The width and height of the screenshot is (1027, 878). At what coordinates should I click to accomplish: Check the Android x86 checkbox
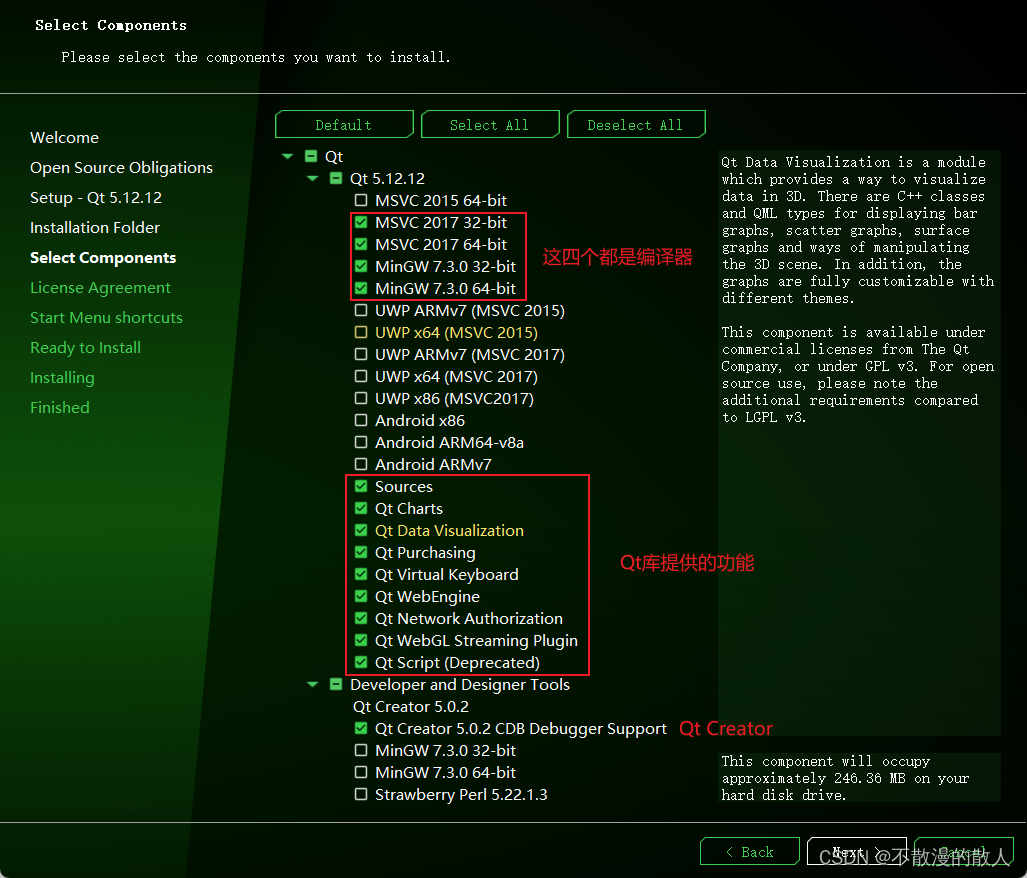[x=361, y=420]
